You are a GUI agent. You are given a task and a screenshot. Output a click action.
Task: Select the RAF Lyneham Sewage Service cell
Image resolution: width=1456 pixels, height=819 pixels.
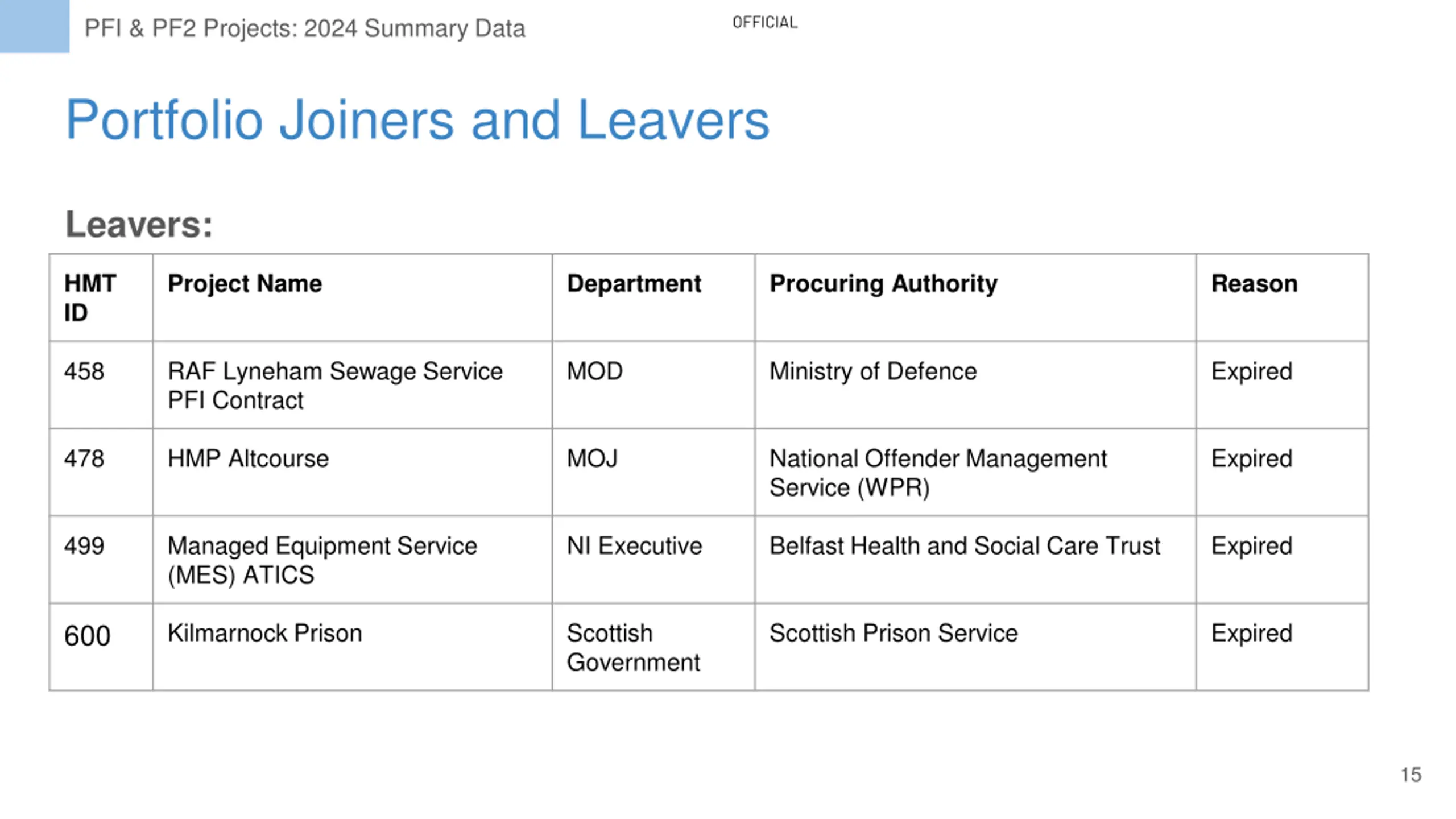pos(352,385)
